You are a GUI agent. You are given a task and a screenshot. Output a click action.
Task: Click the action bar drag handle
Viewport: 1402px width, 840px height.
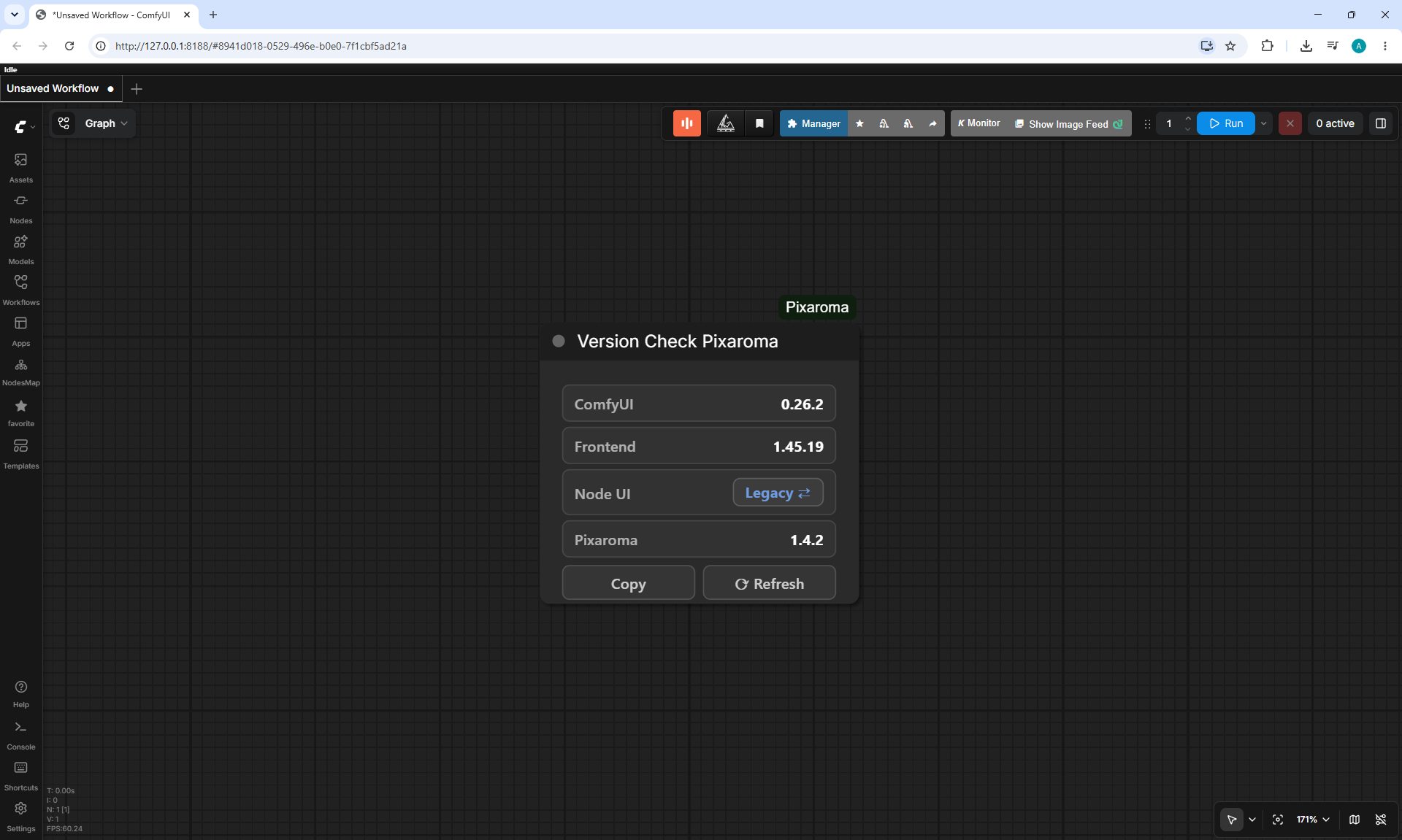1147,124
